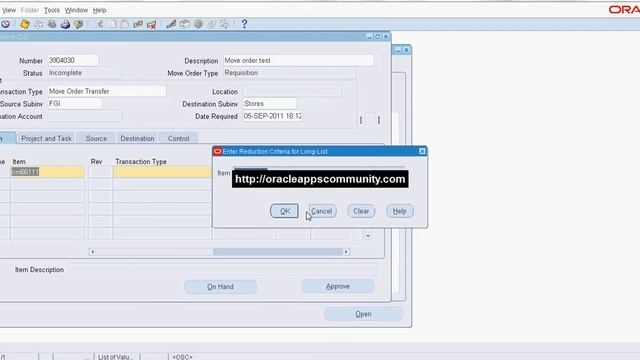
Task: Click the Approve button
Action: 338,286
